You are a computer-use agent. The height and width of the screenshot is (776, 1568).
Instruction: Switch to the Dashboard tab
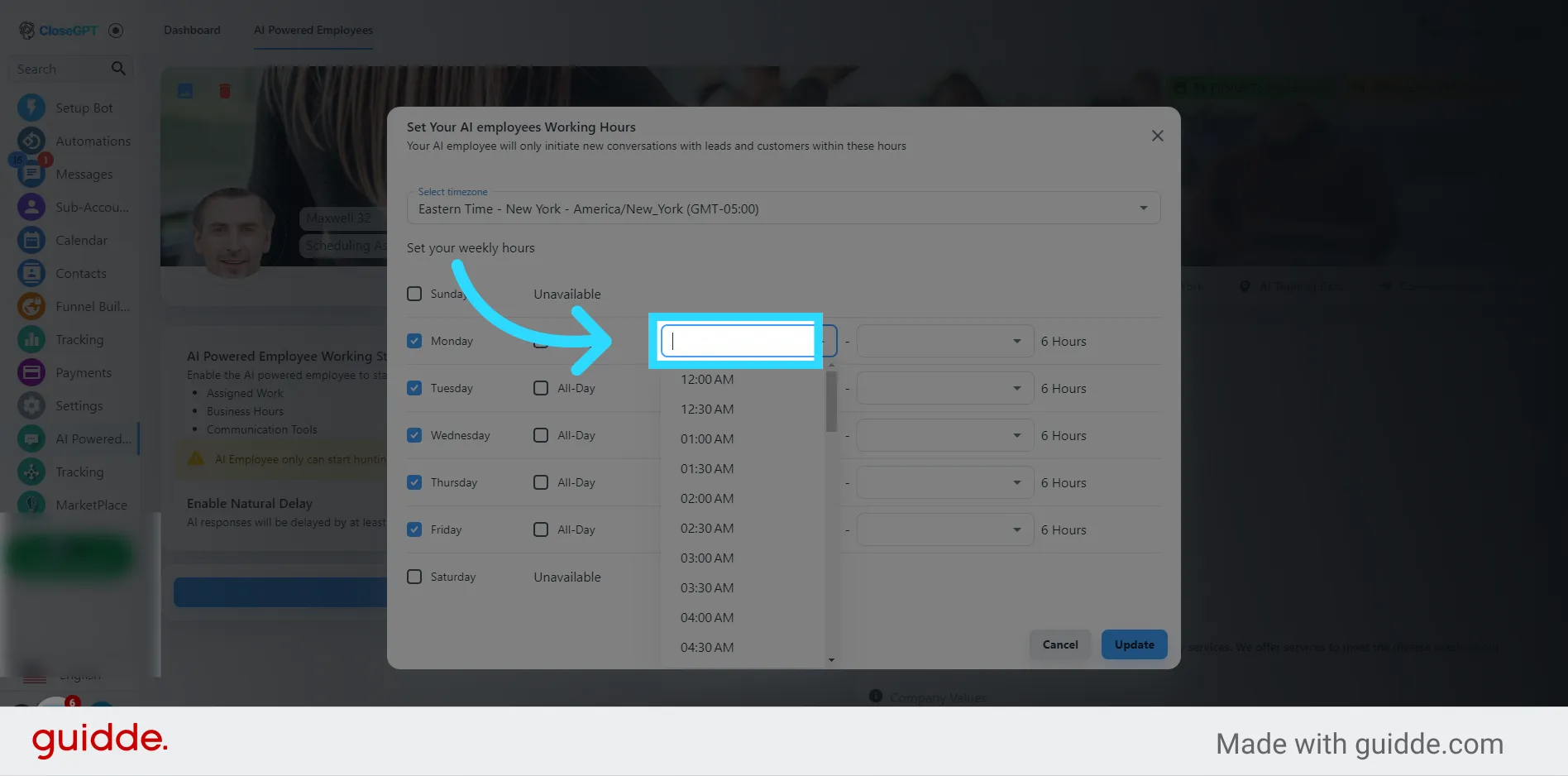coord(192,30)
